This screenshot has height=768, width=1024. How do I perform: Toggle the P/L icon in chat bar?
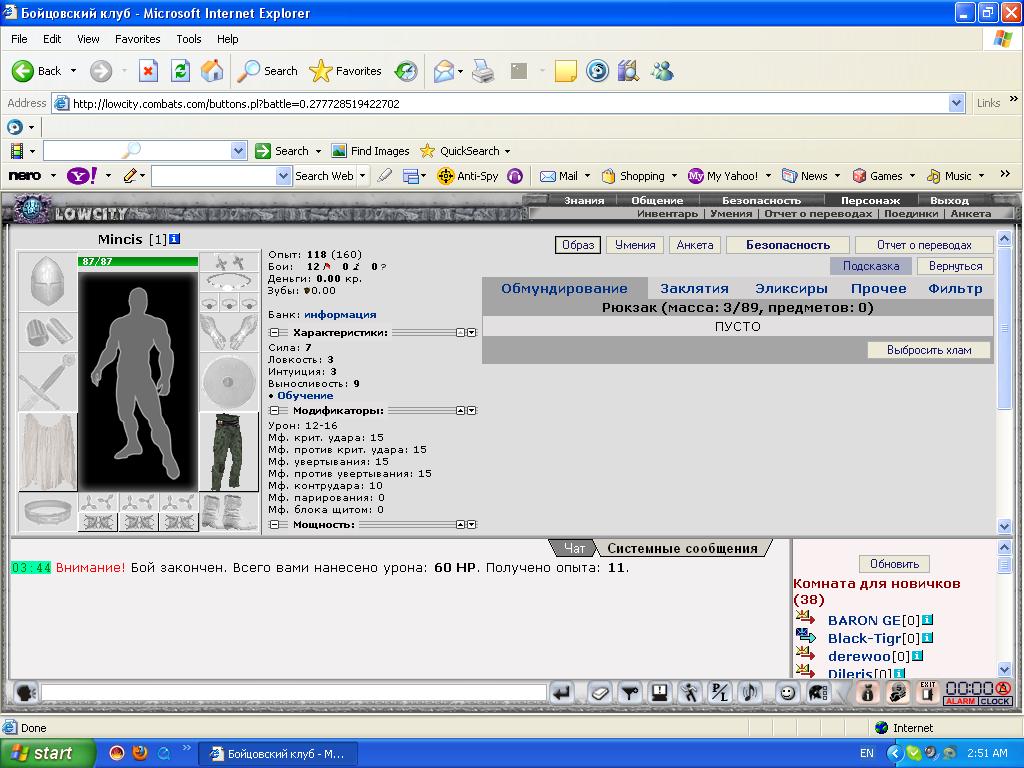click(x=720, y=693)
